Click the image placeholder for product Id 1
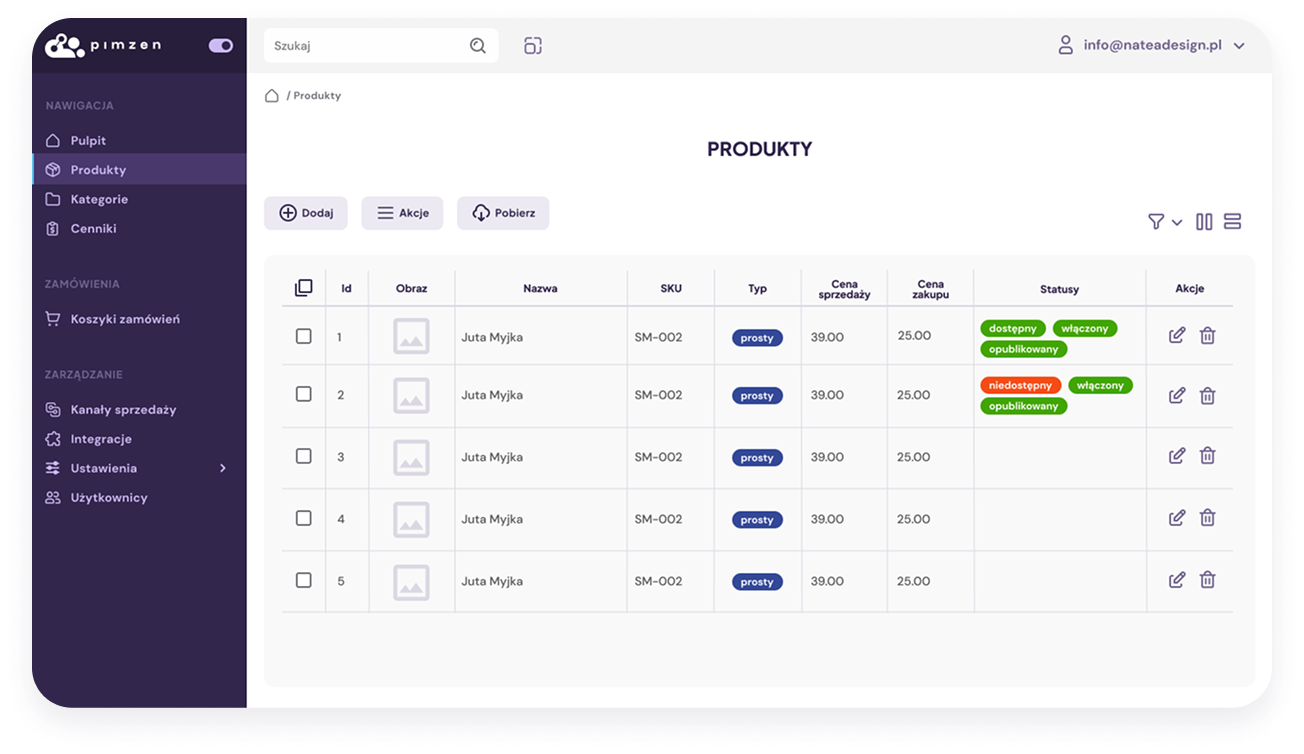Screen dimensions: 1304x754 point(411,336)
